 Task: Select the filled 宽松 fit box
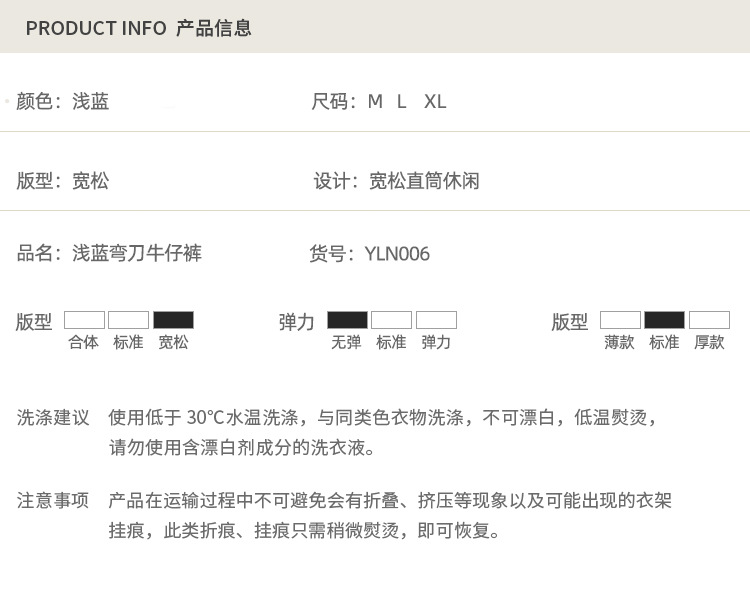click(x=173, y=320)
